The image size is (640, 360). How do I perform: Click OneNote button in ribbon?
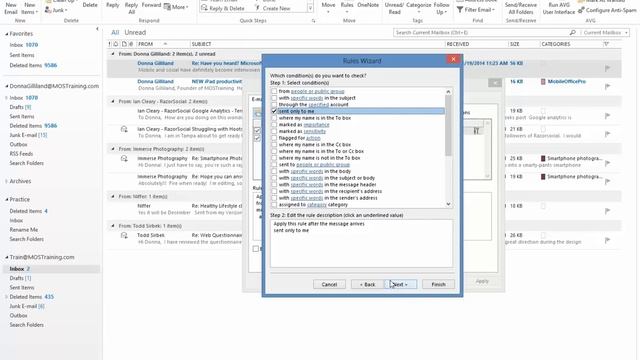pyautogui.click(x=368, y=6)
